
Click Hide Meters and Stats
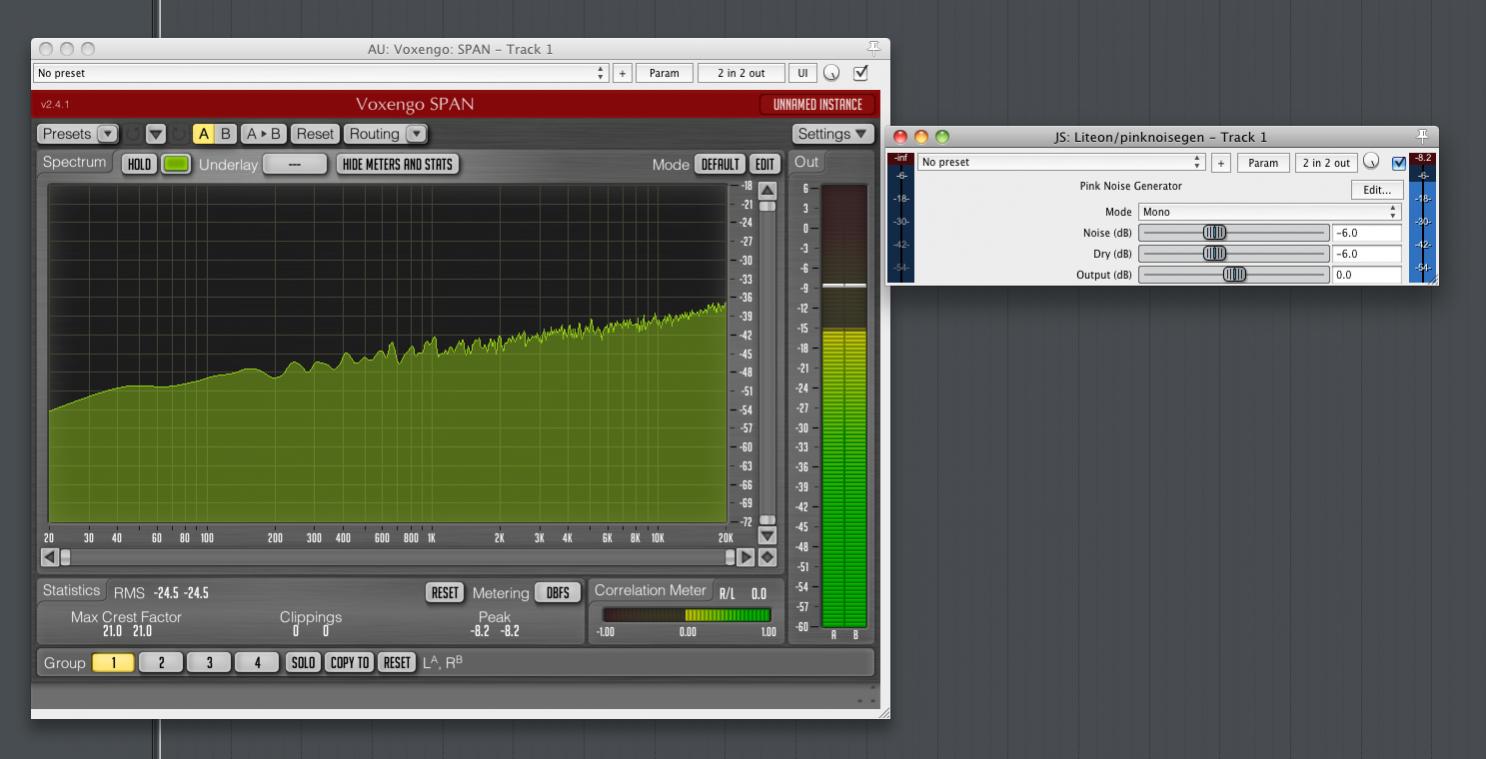[398, 164]
